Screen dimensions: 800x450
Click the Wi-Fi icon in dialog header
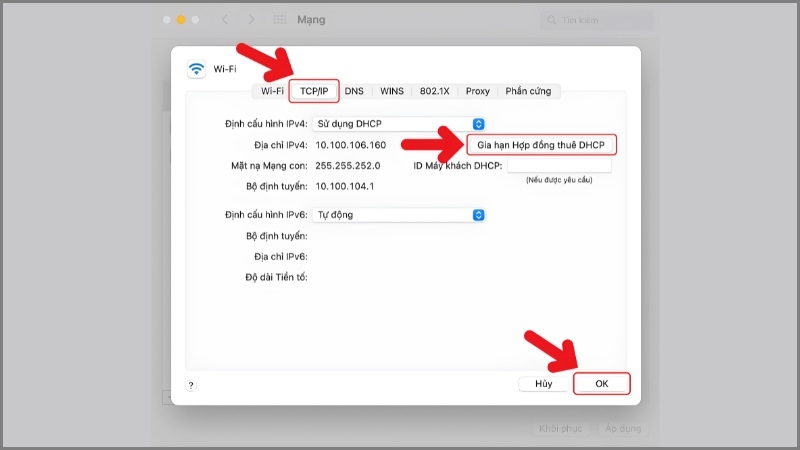pos(196,68)
